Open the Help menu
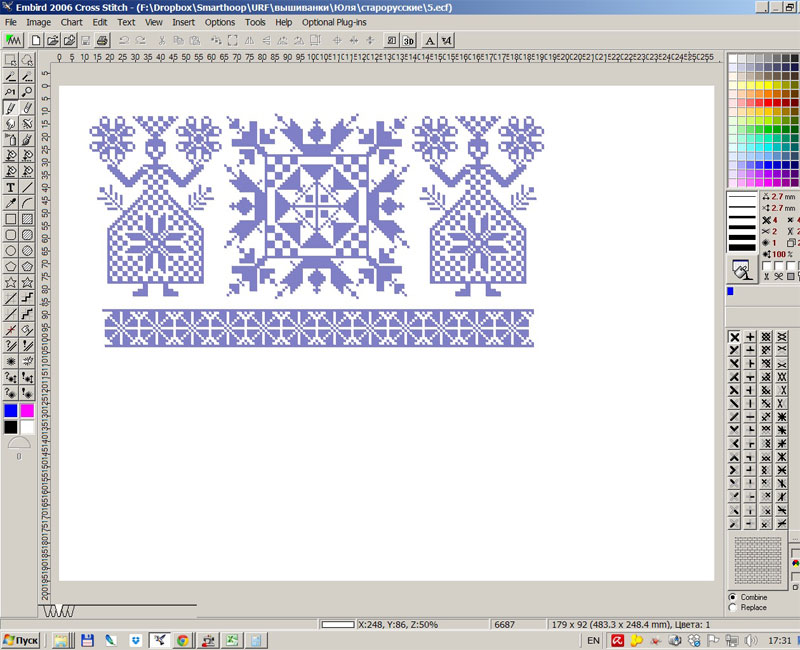The width and height of the screenshot is (800, 650). 284,22
